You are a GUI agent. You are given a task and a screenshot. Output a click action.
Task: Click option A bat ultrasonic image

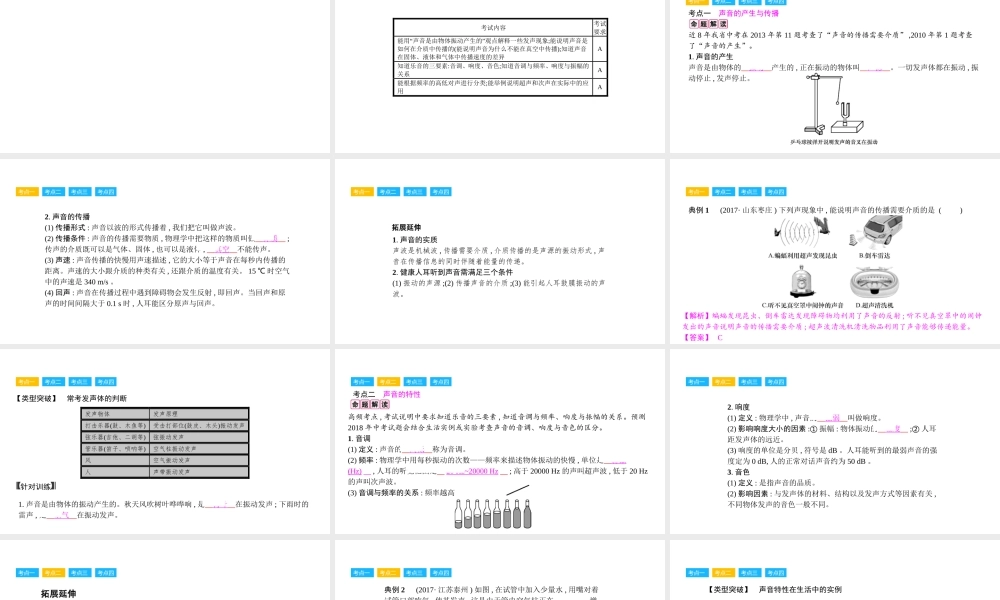[x=802, y=233]
